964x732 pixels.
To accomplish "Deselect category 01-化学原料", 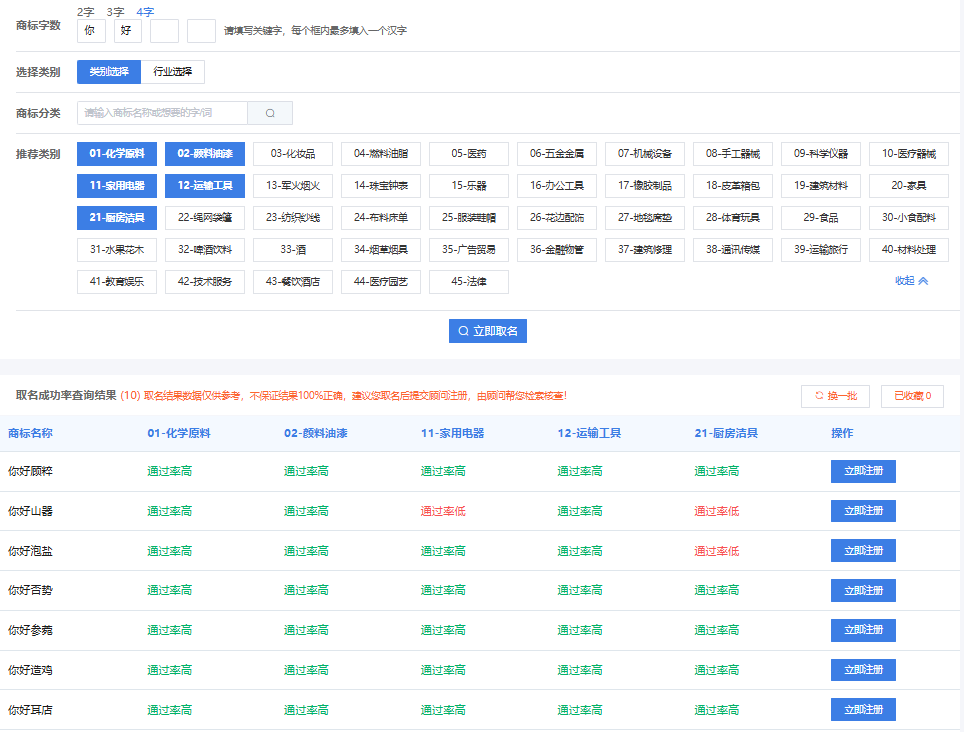I will [x=117, y=154].
